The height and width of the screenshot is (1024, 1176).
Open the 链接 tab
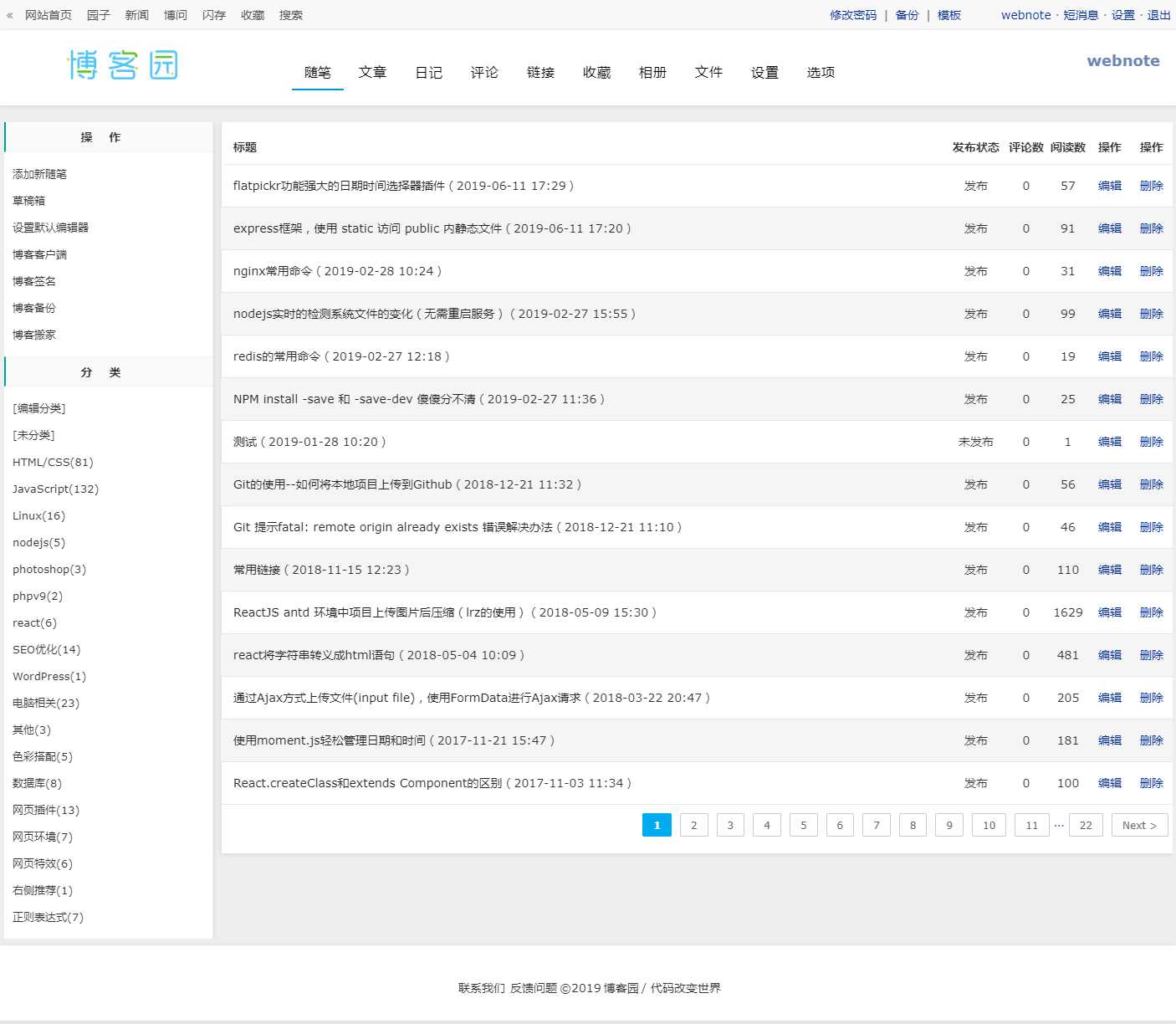point(541,73)
